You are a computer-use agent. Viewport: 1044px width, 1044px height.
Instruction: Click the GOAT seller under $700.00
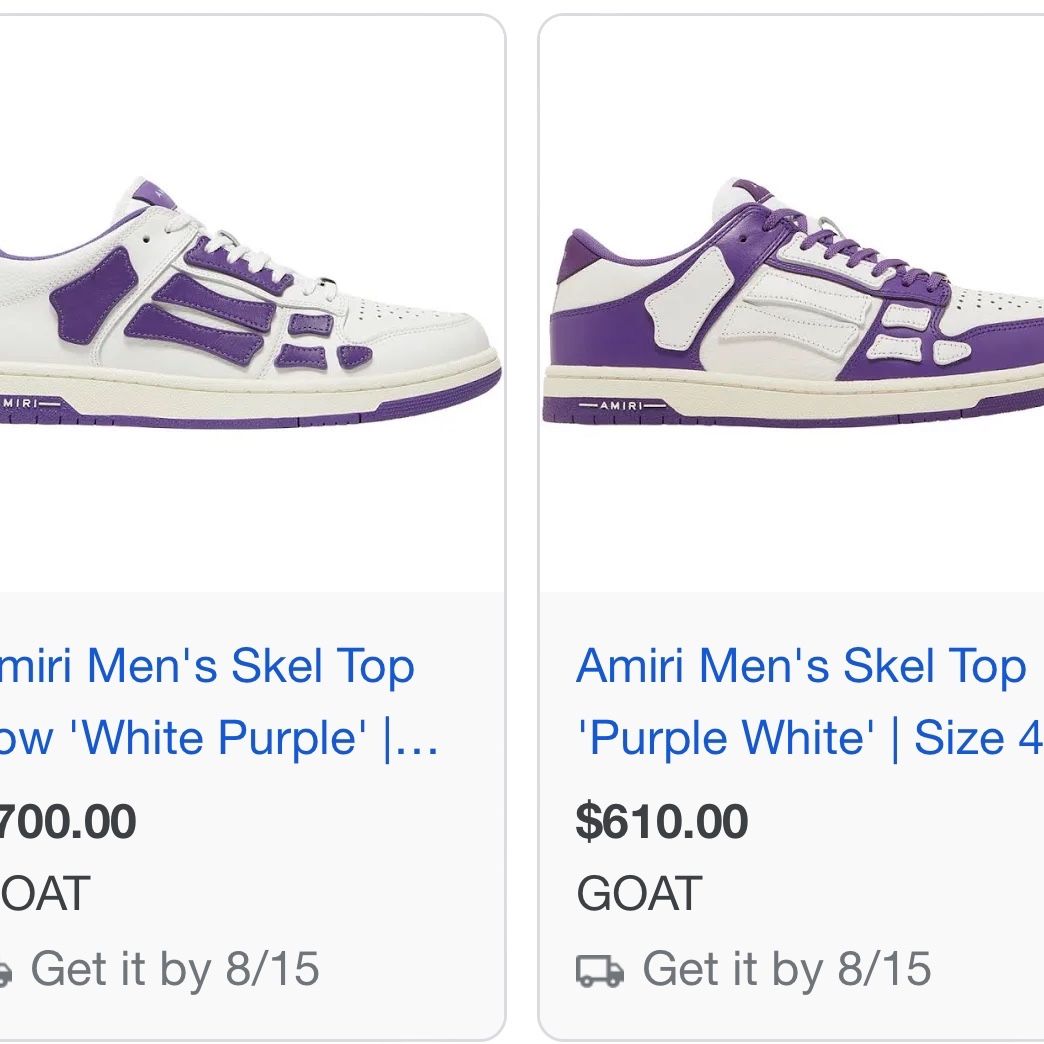click(45, 894)
